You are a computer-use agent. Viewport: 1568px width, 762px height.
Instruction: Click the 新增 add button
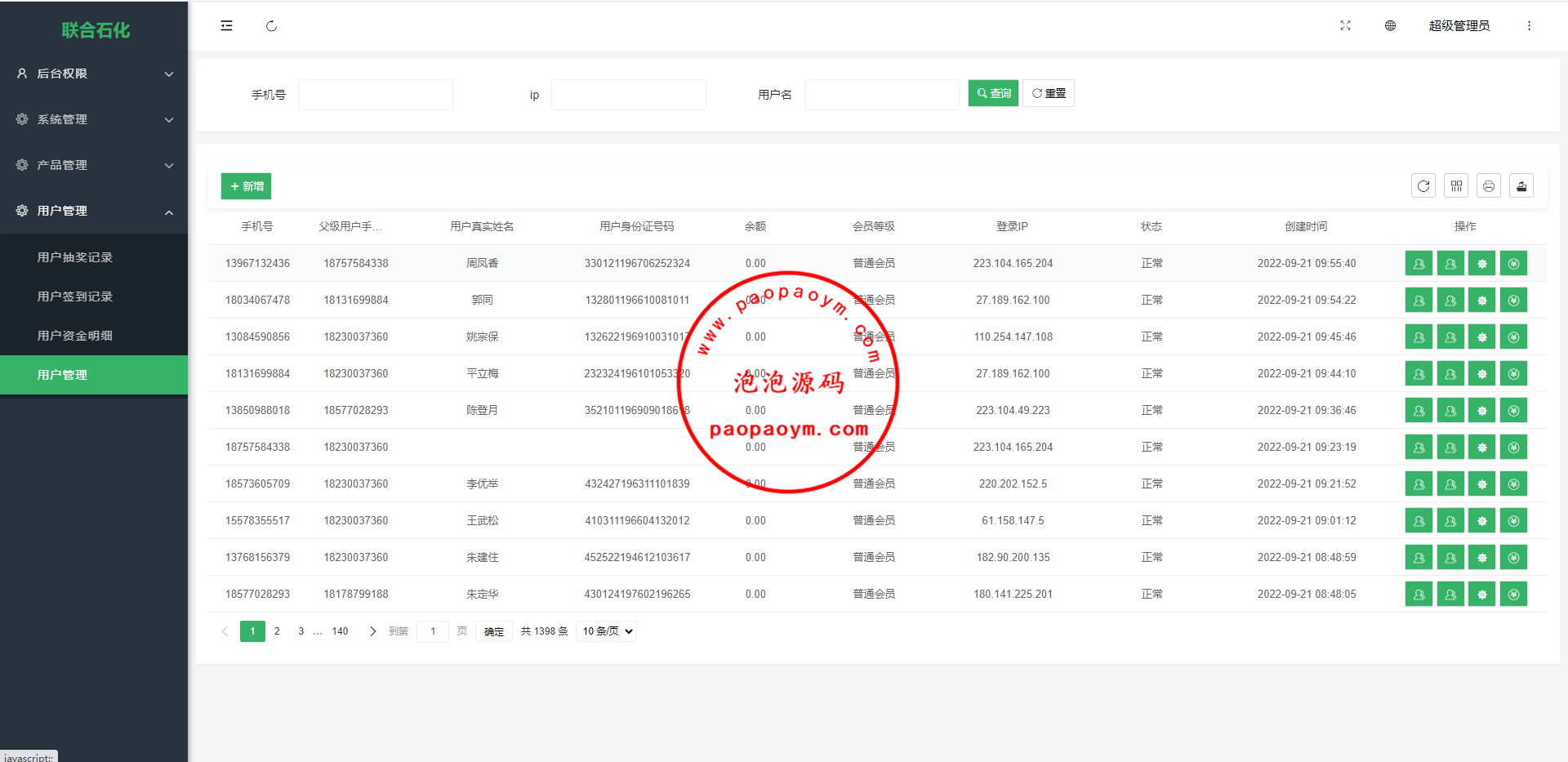click(246, 186)
